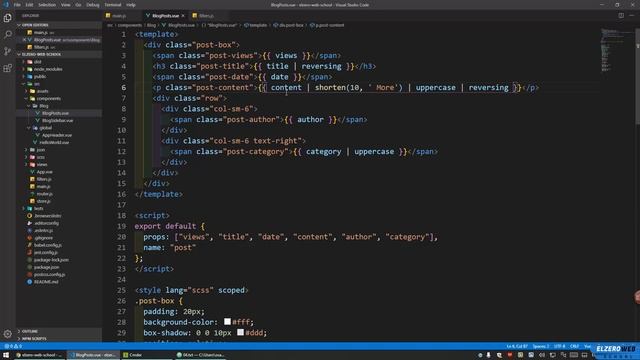This screenshot has width=640, height=360.
Task: Click the Spaces: 2 indentation status entry
Action: 540,347
